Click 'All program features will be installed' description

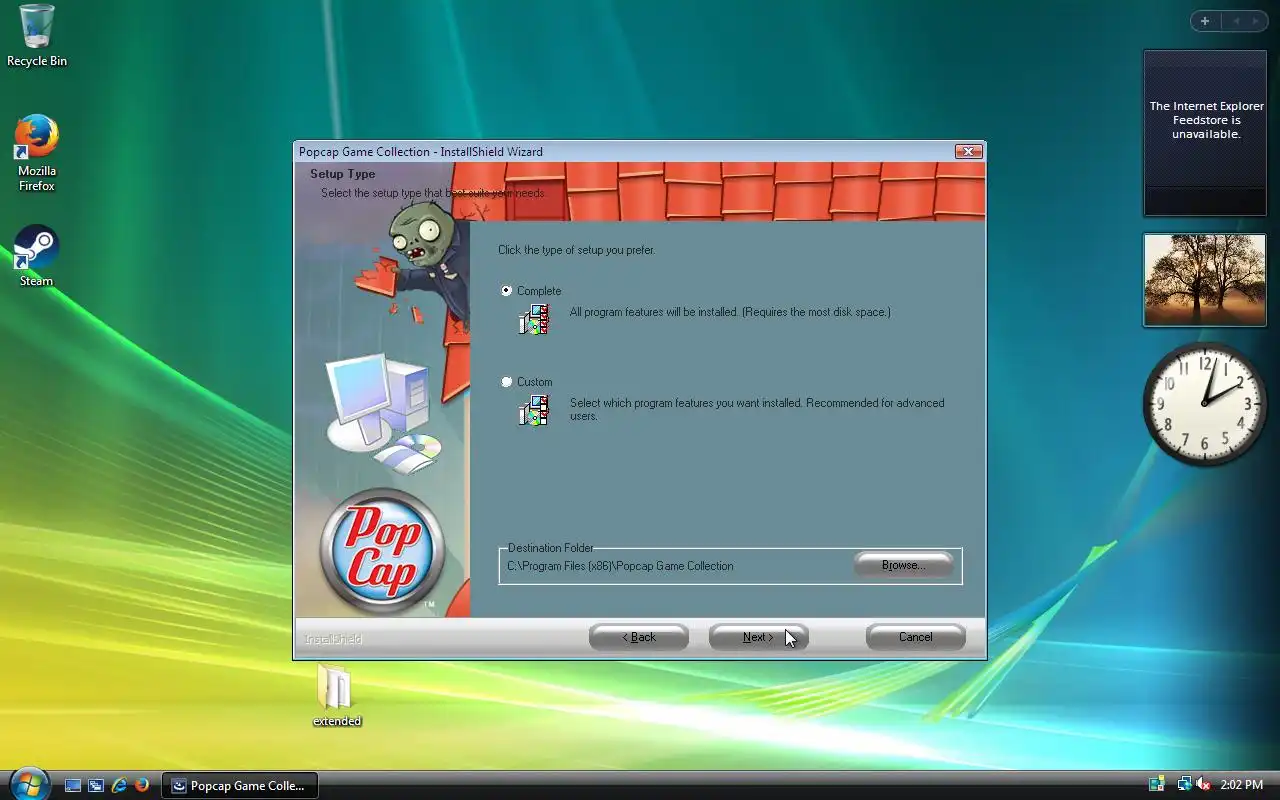click(730, 312)
